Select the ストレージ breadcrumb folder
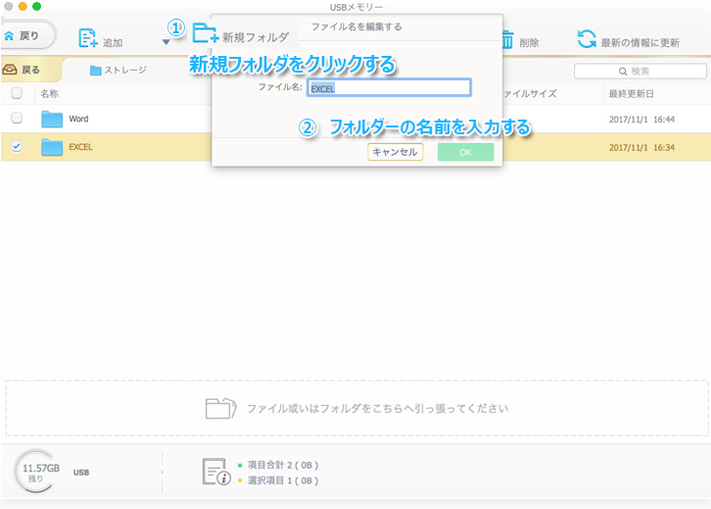 click(x=118, y=70)
